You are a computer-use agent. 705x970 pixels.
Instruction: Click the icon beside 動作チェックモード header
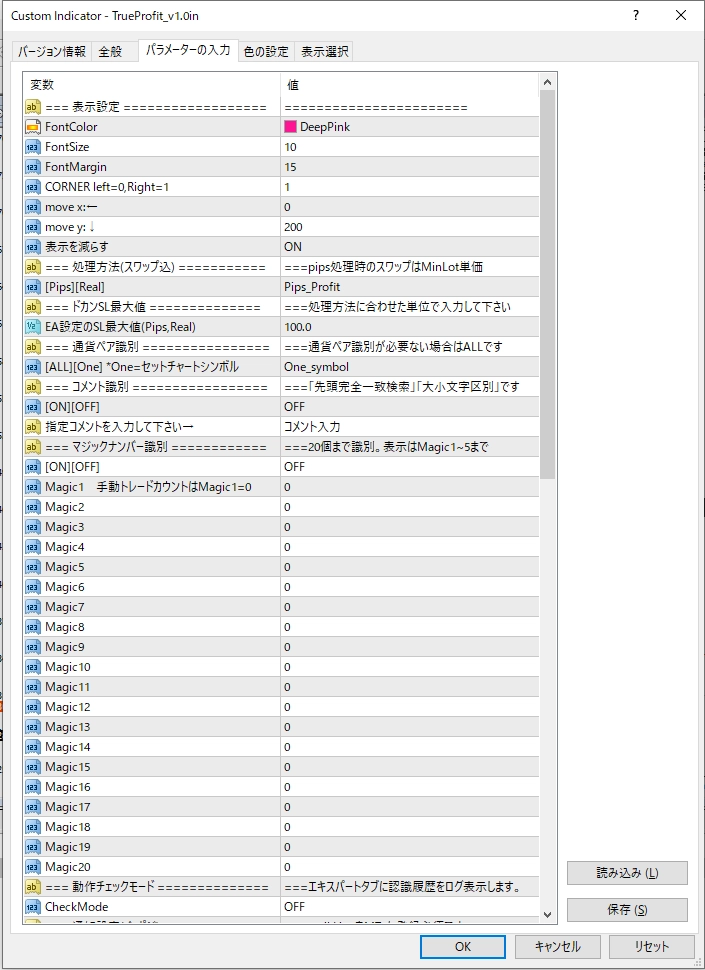(33, 887)
